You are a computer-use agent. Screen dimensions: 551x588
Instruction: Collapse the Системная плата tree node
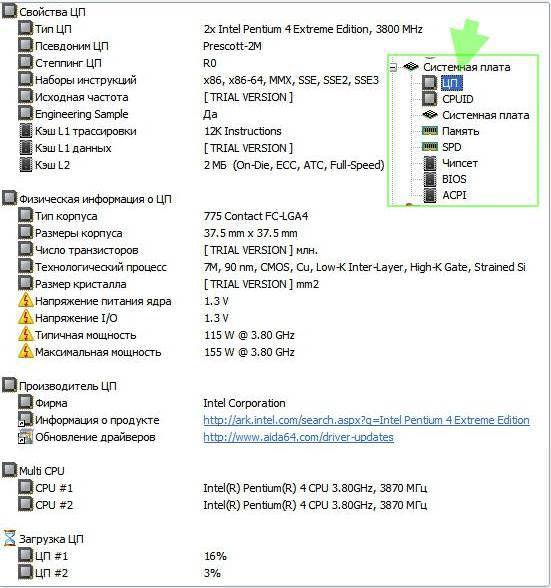coord(393,68)
